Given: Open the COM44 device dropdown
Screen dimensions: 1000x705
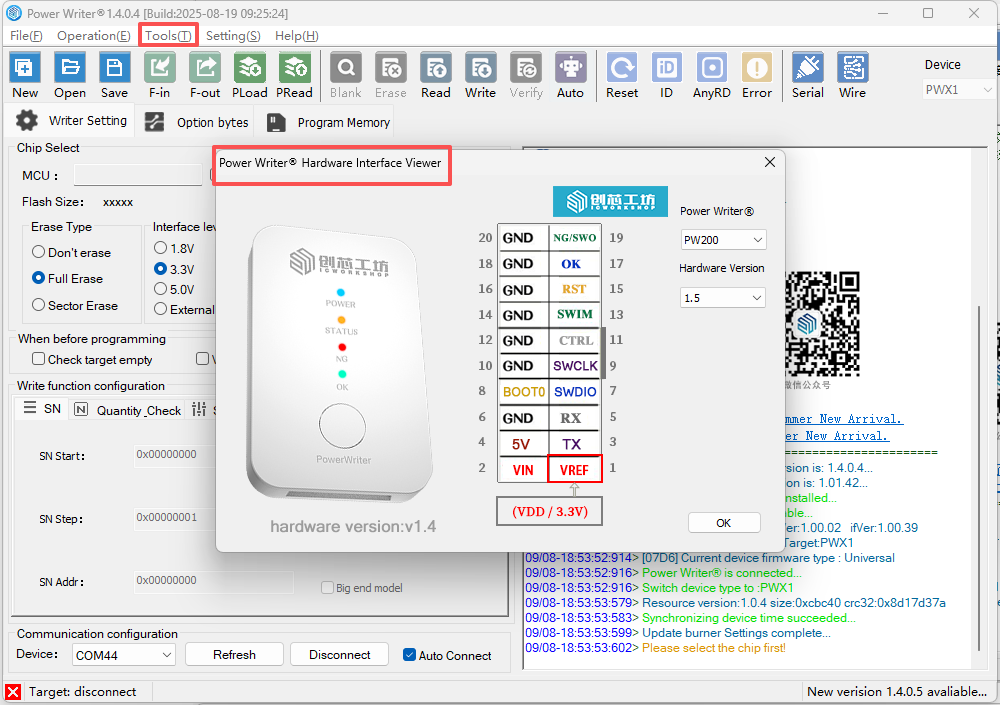Looking at the screenshot, I should [123, 655].
